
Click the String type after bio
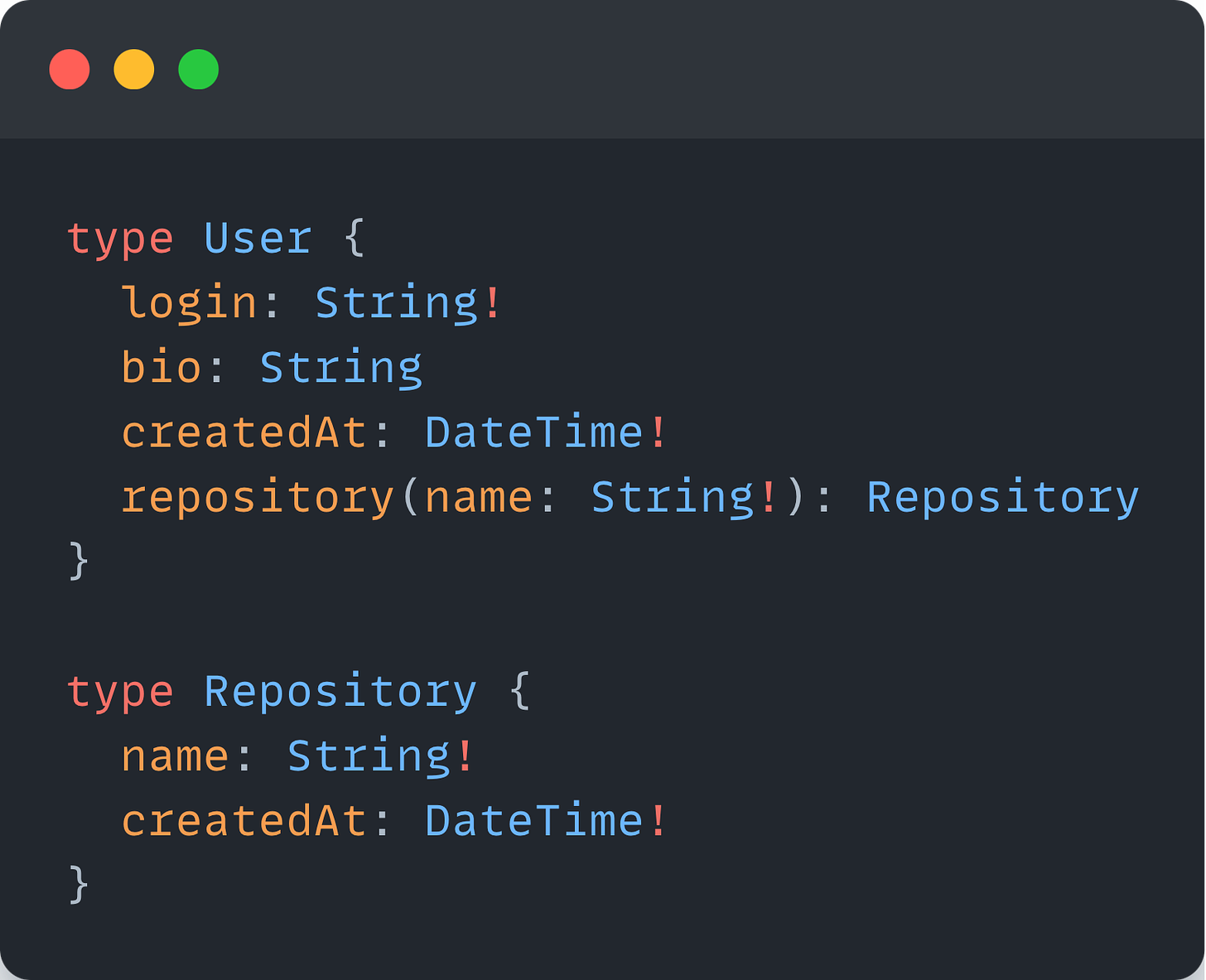pos(341,368)
